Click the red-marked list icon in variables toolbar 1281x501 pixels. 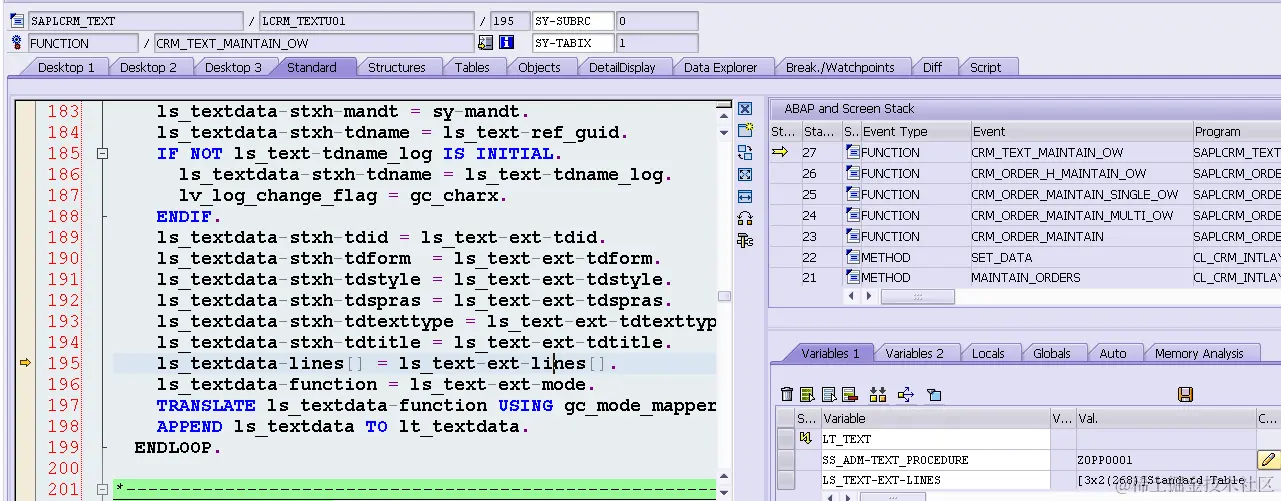click(850, 395)
